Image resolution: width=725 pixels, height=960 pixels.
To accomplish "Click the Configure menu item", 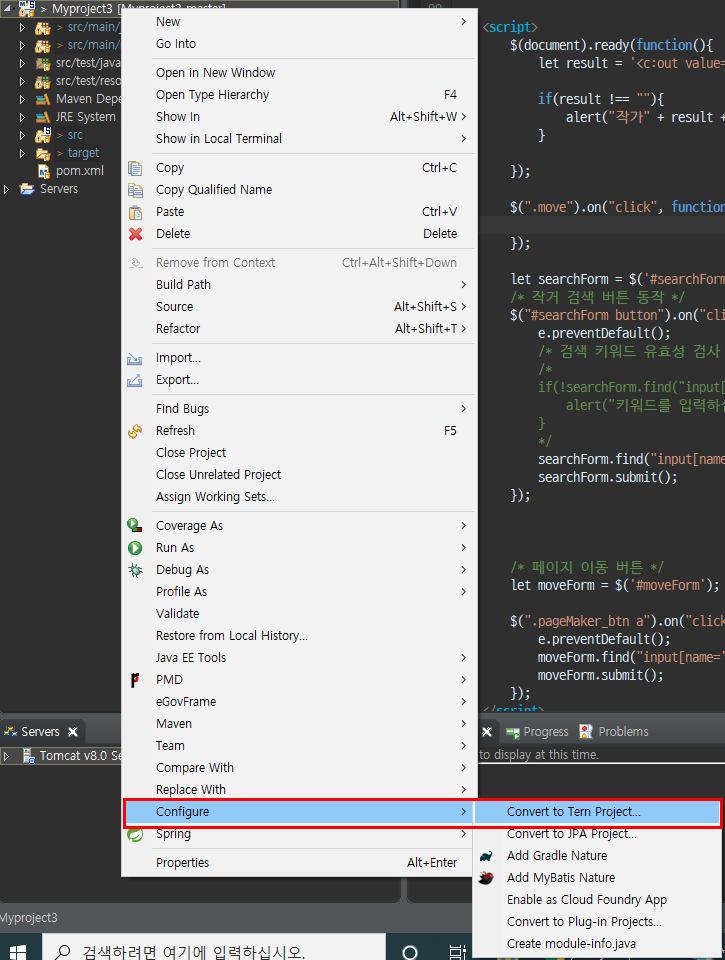I will coord(299,812).
